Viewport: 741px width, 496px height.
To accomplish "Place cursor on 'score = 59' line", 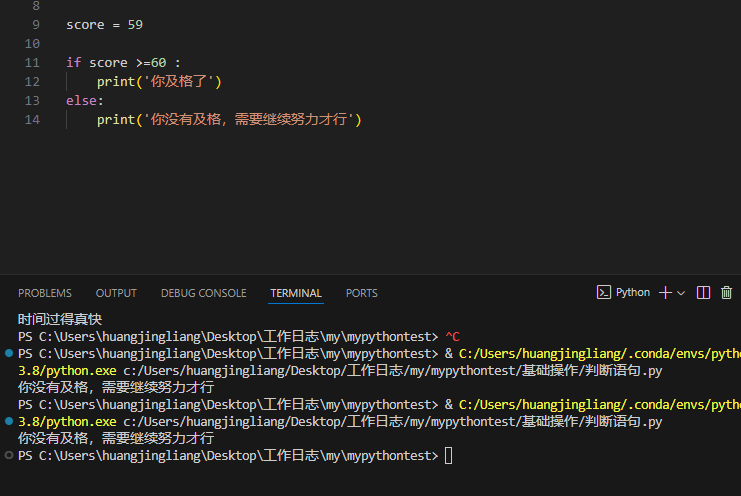I will coord(104,25).
